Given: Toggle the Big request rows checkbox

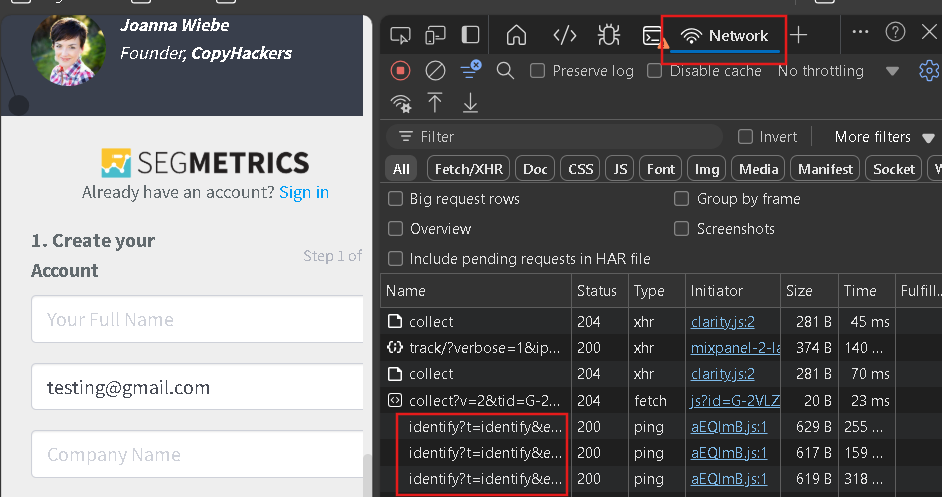Looking at the screenshot, I should [396, 199].
